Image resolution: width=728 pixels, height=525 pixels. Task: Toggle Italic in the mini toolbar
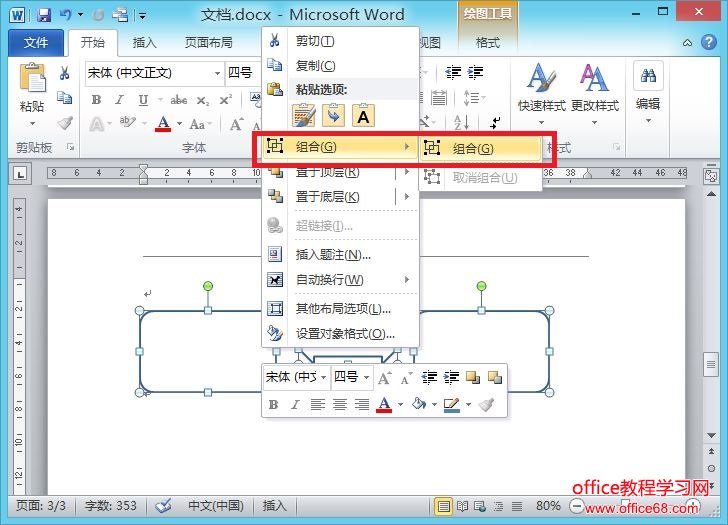point(295,404)
